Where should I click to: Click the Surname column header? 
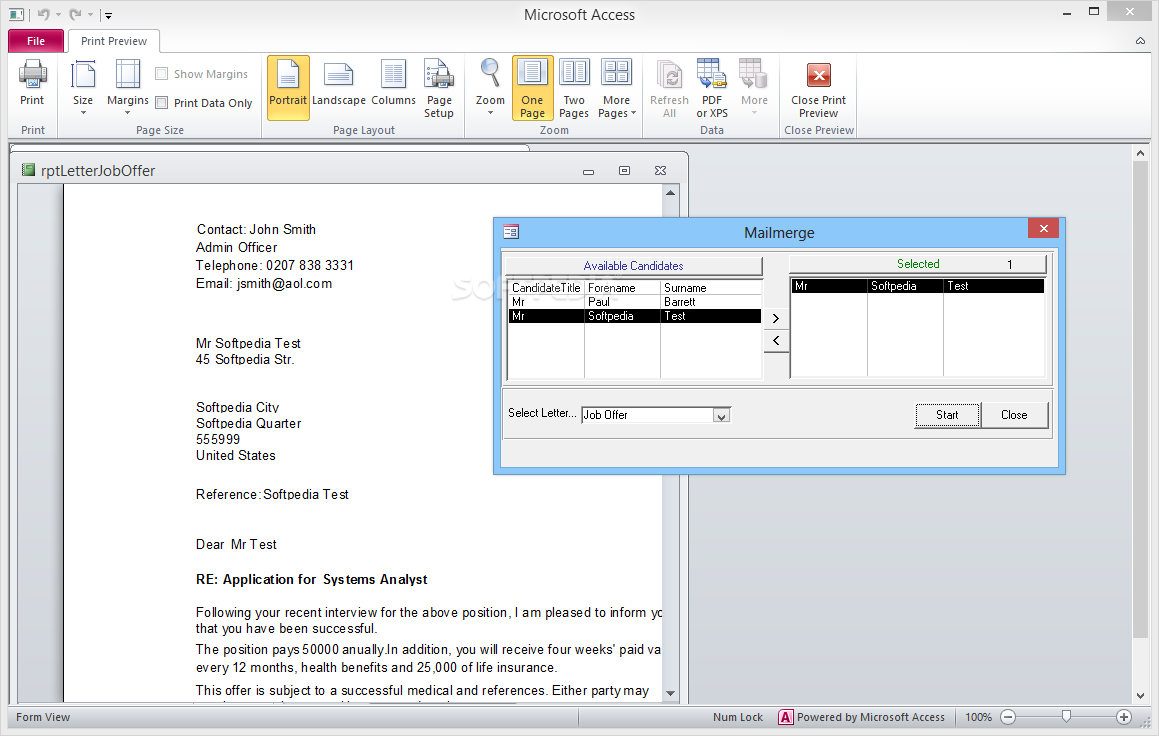pyautogui.click(x=711, y=288)
